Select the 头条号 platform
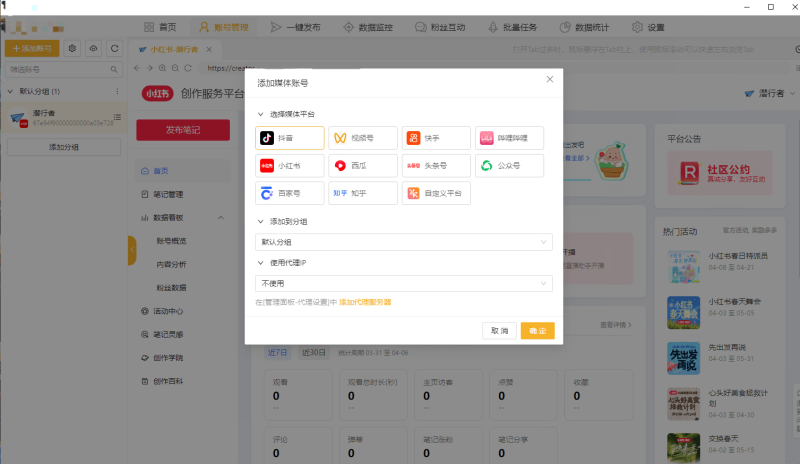 click(x=436, y=165)
